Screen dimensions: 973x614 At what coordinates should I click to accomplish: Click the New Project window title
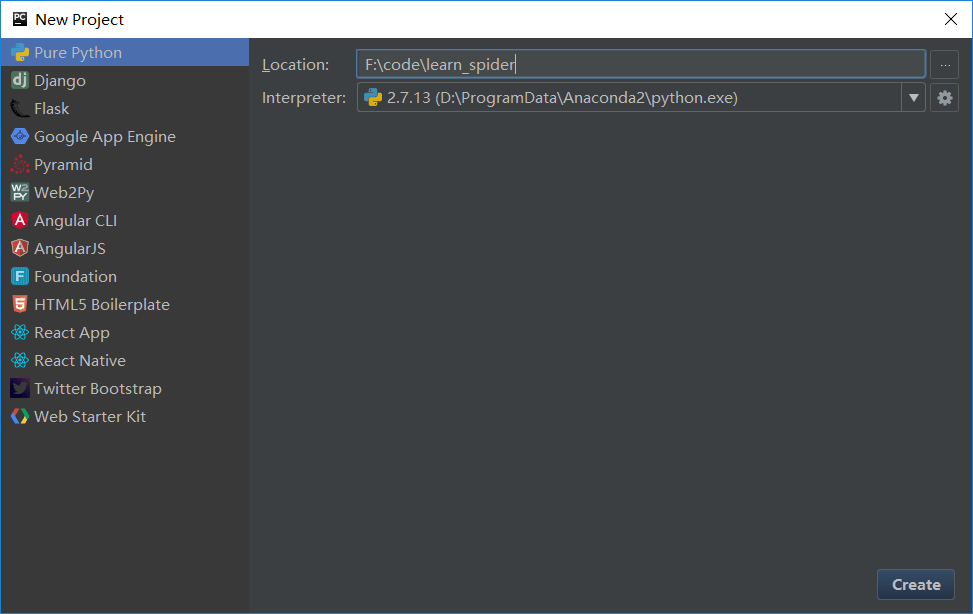tap(79, 20)
